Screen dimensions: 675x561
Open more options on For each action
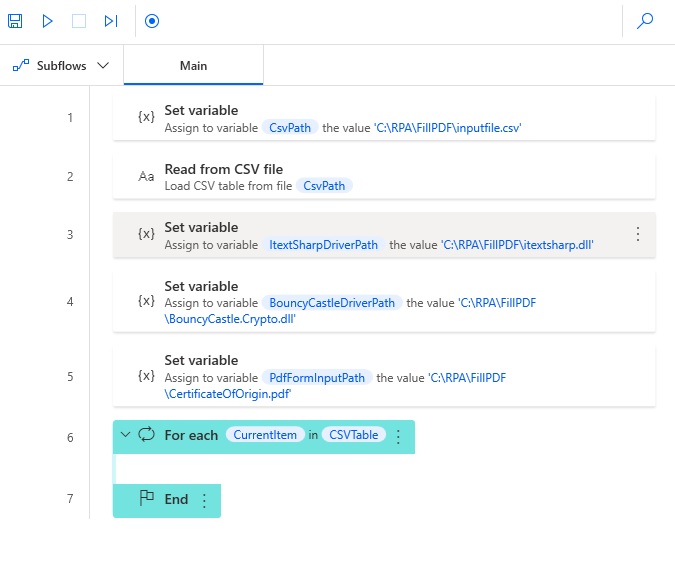pyautogui.click(x=398, y=436)
